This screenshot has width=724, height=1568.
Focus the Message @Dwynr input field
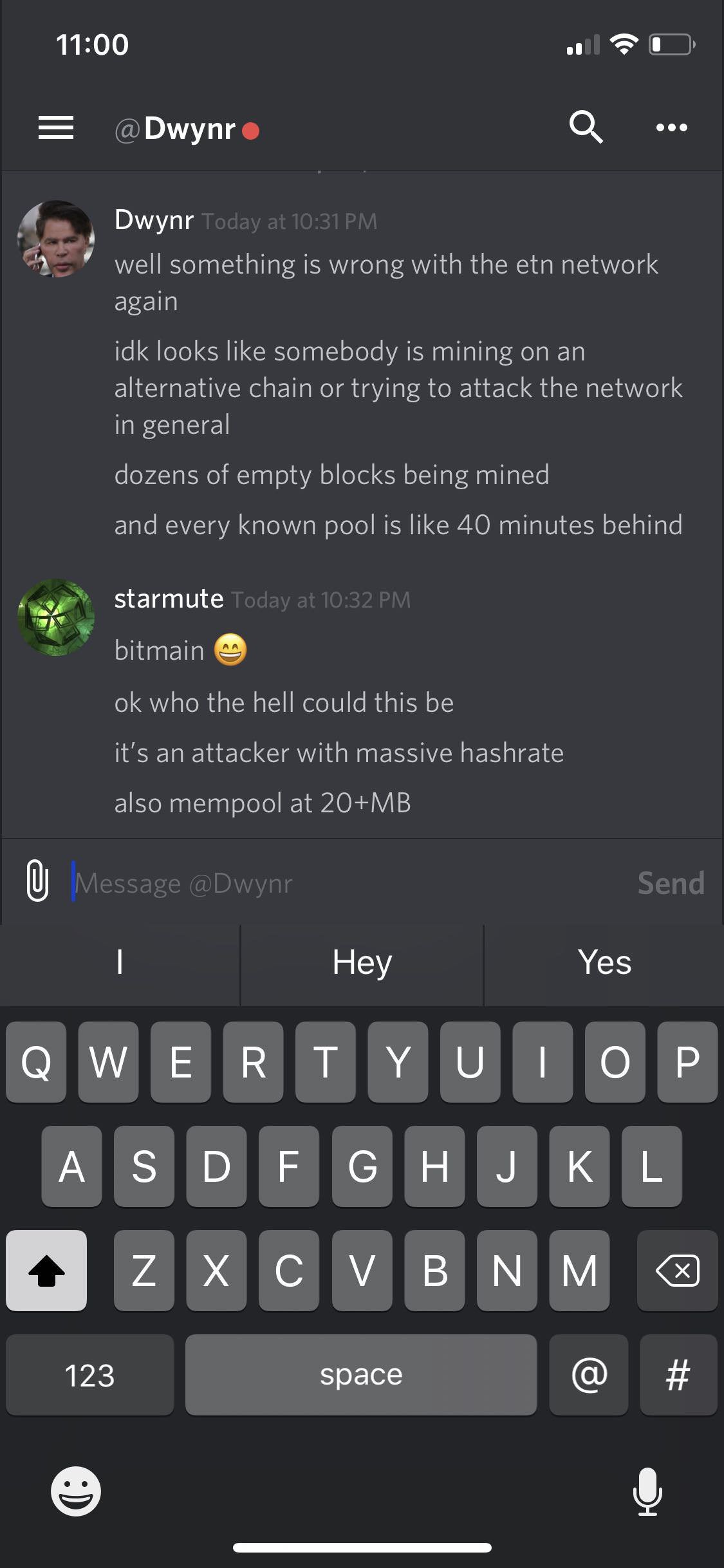348,883
